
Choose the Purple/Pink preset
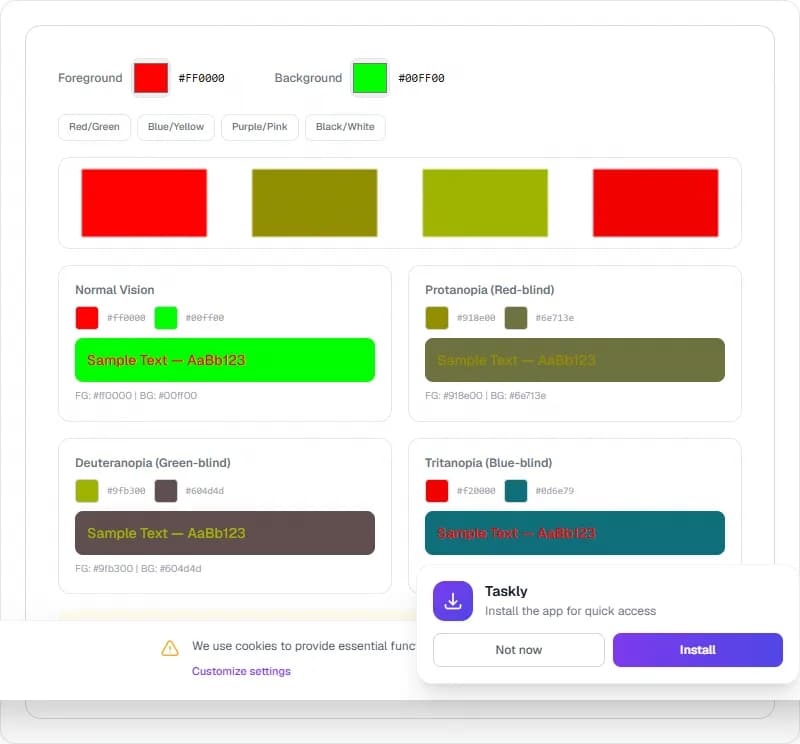coord(260,127)
